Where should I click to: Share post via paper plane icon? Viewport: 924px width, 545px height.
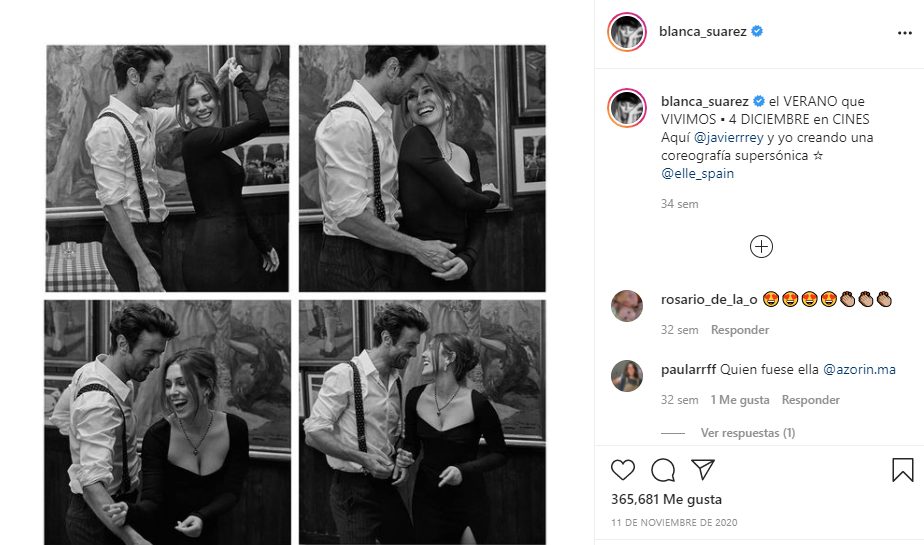[703, 470]
